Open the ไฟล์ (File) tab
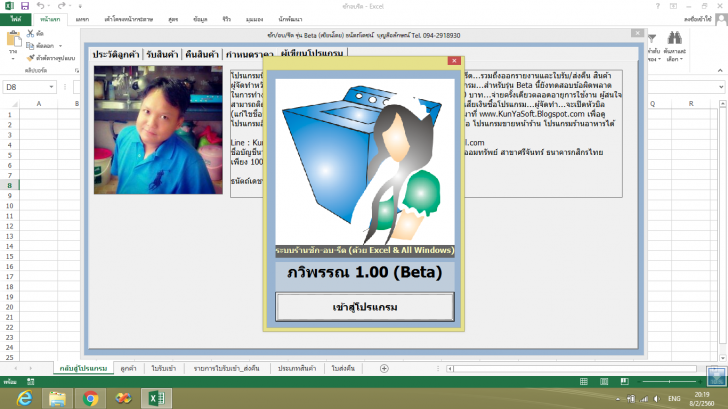Image resolution: width=728 pixels, height=409 pixels. (16, 19)
